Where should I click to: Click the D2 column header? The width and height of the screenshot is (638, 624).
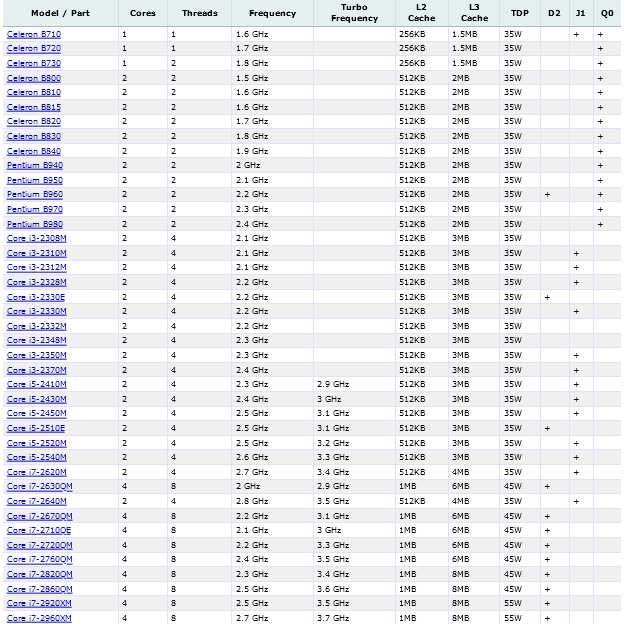point(554,13)
